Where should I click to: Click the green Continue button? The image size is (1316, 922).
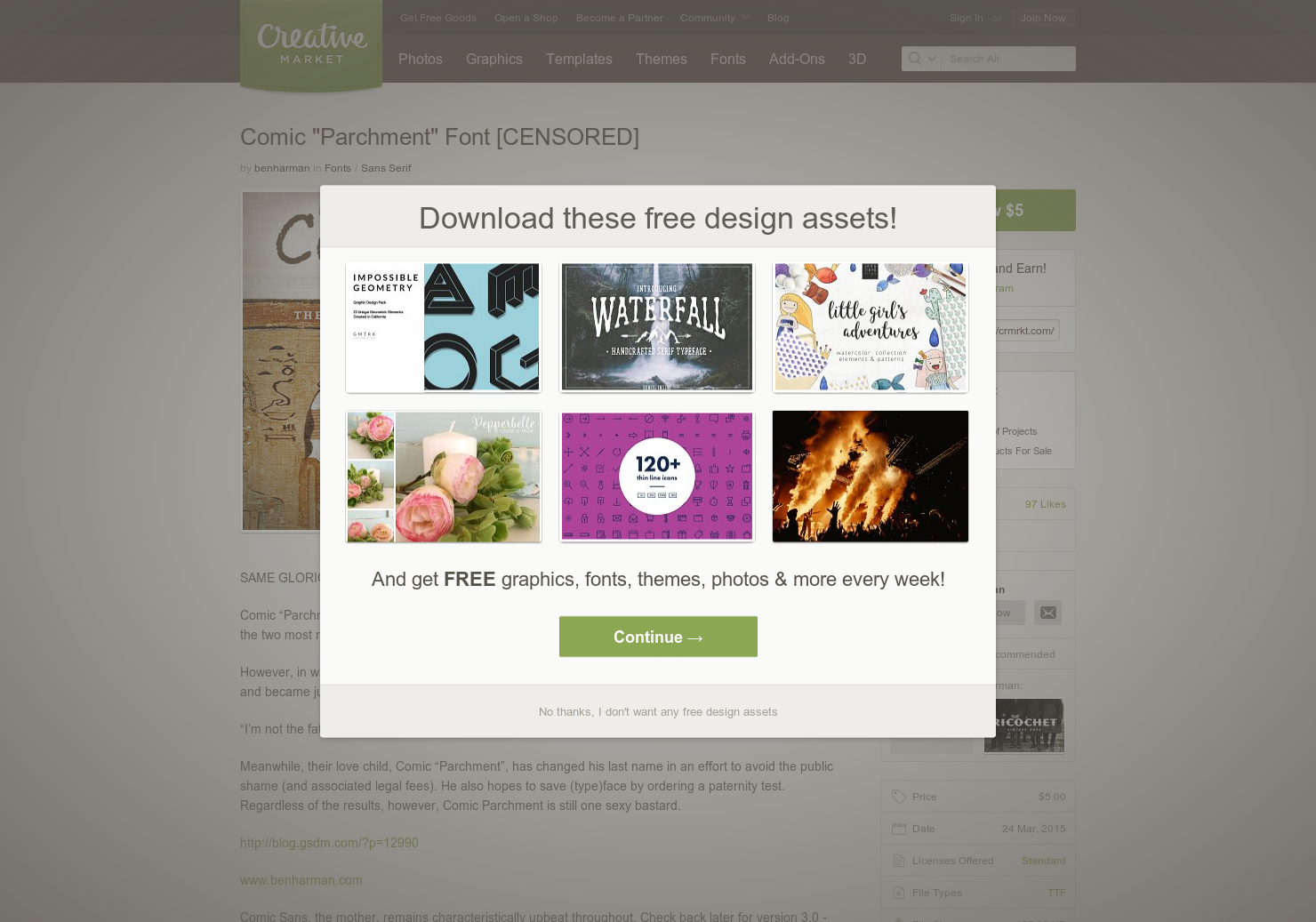click(658, 637)
